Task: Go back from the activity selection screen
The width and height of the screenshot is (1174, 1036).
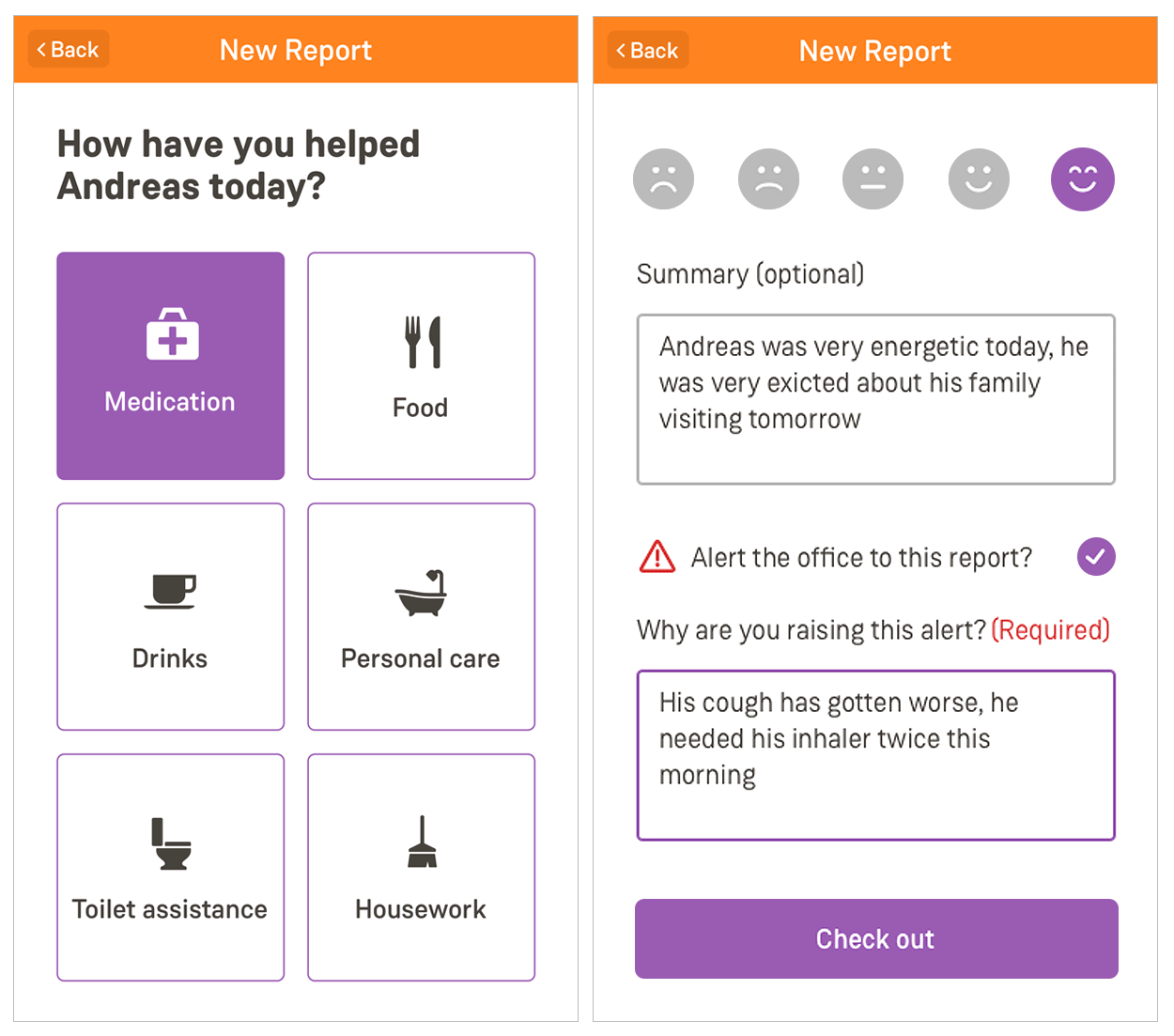Action: [x=69, y=50]
